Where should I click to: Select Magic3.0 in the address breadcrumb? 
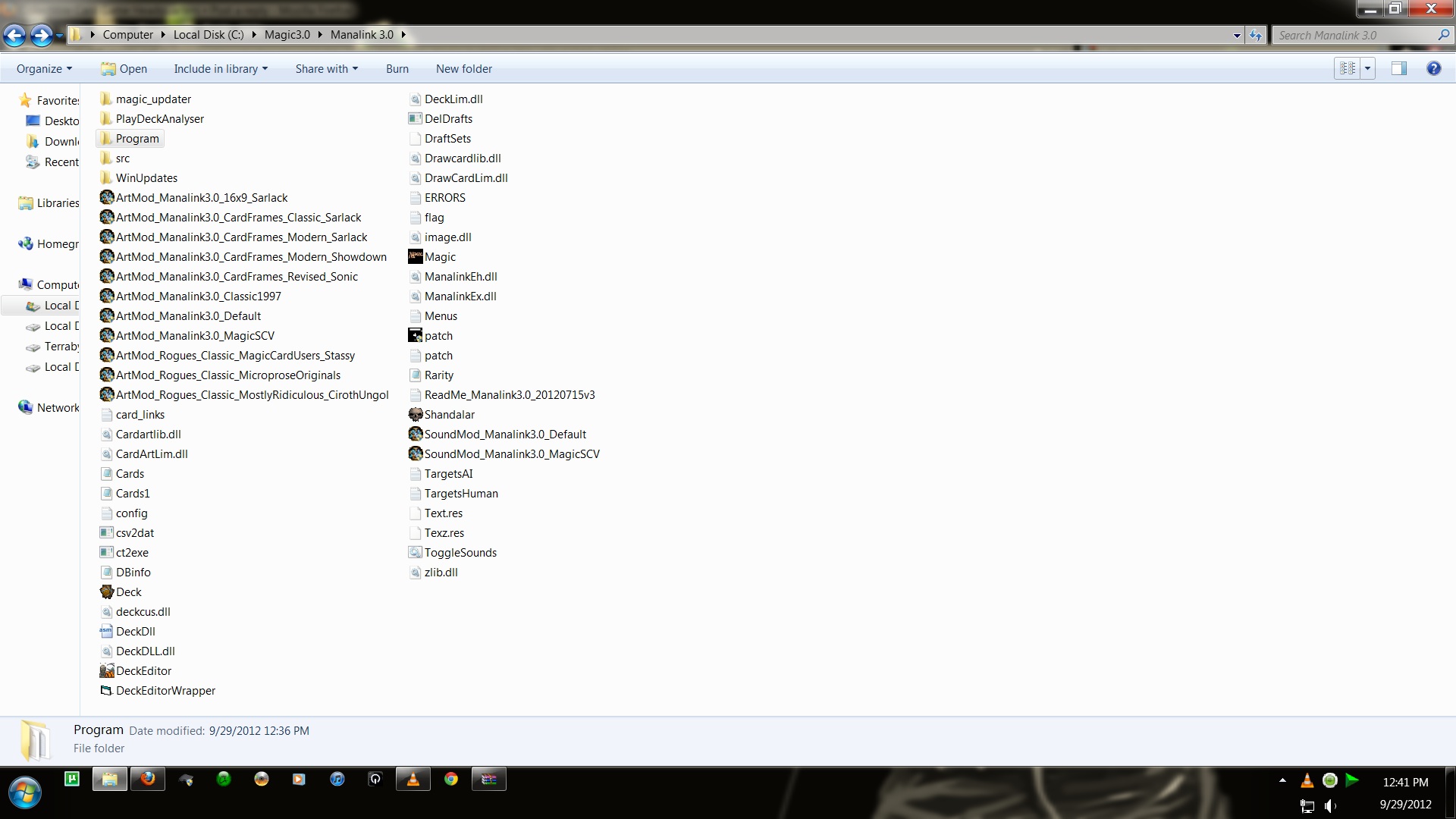click(287, 34)
